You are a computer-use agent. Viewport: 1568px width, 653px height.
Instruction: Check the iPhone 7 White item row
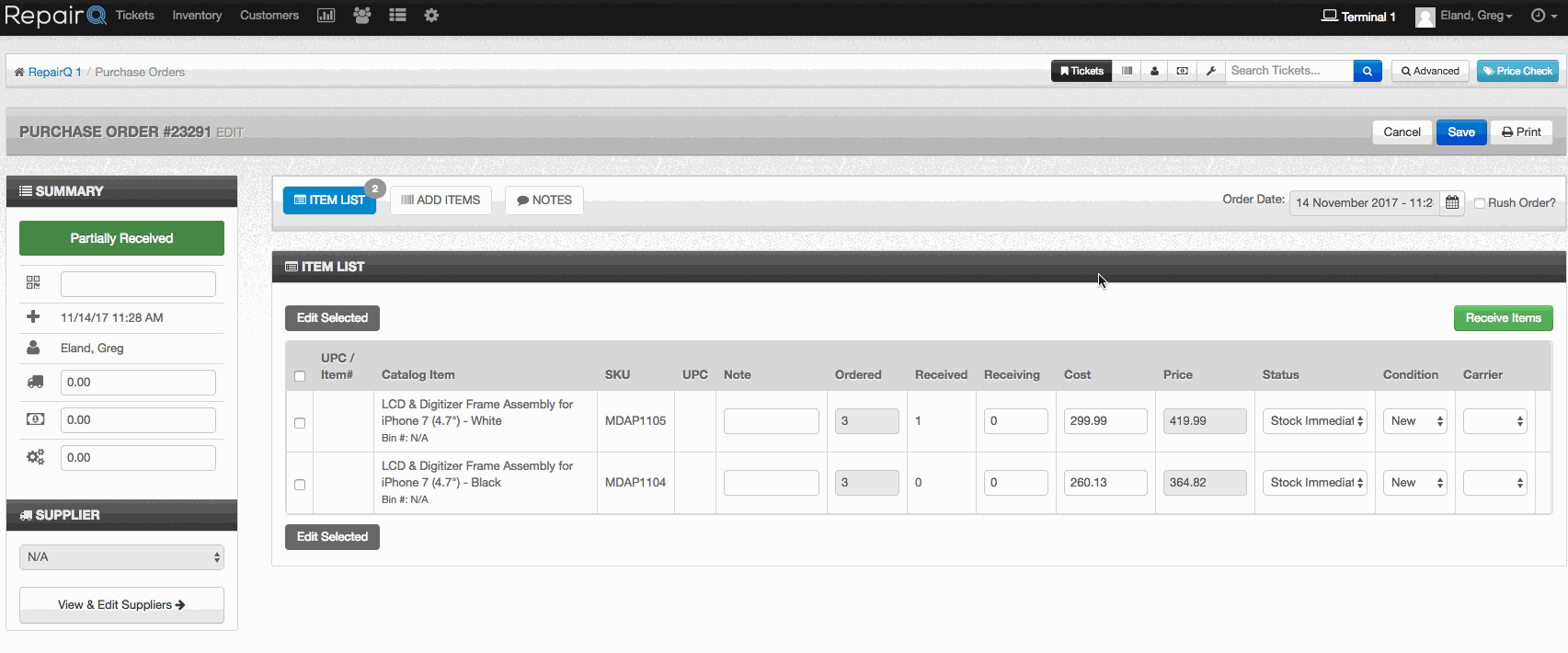coord(300,423)
